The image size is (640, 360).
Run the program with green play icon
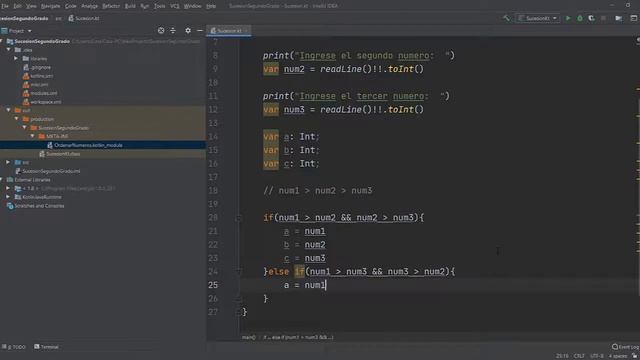(x=568, y=18)
